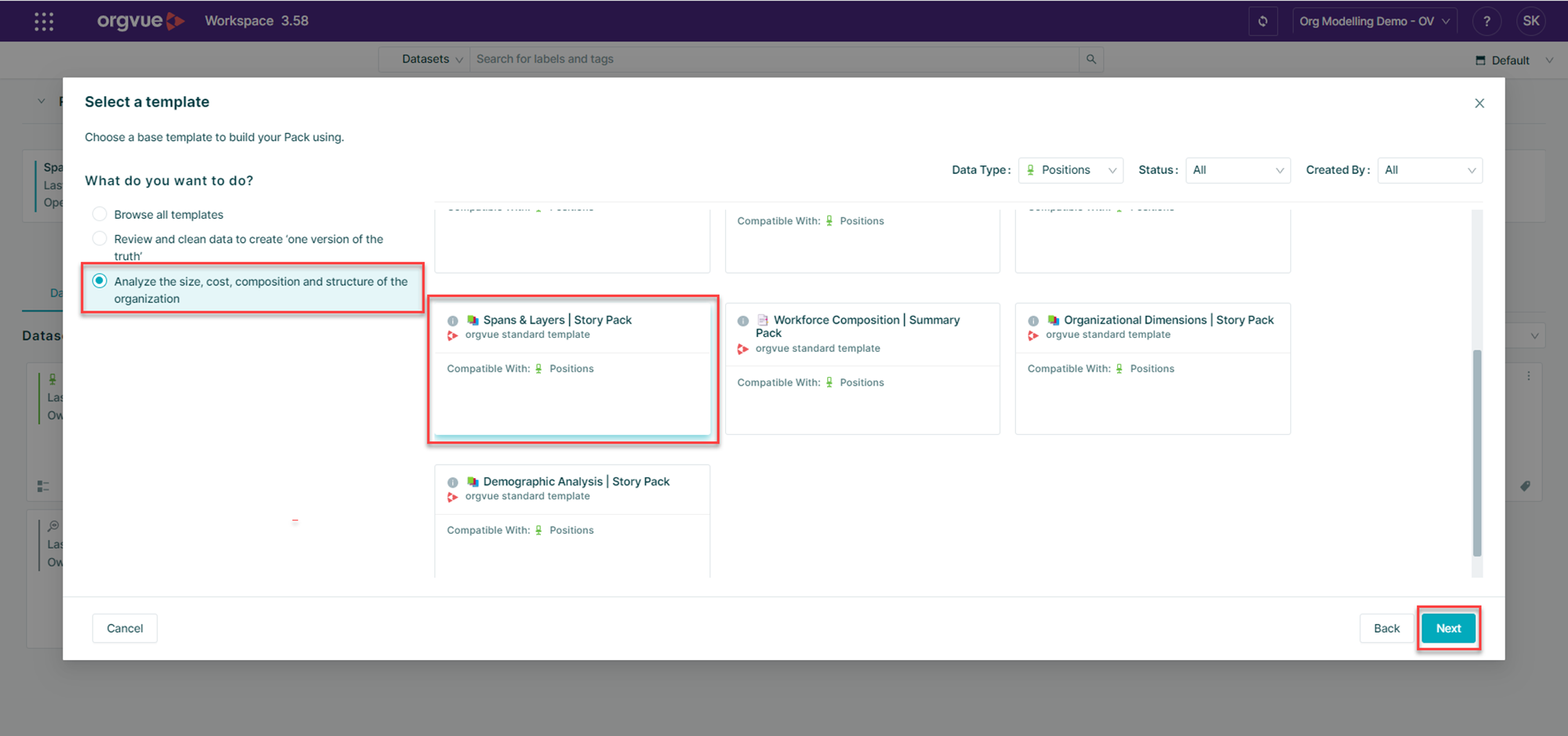The height and width of the screenshot is (736, 1568).
Task: Click the Workspace 3.58 title text
Action: pos(256,21)
